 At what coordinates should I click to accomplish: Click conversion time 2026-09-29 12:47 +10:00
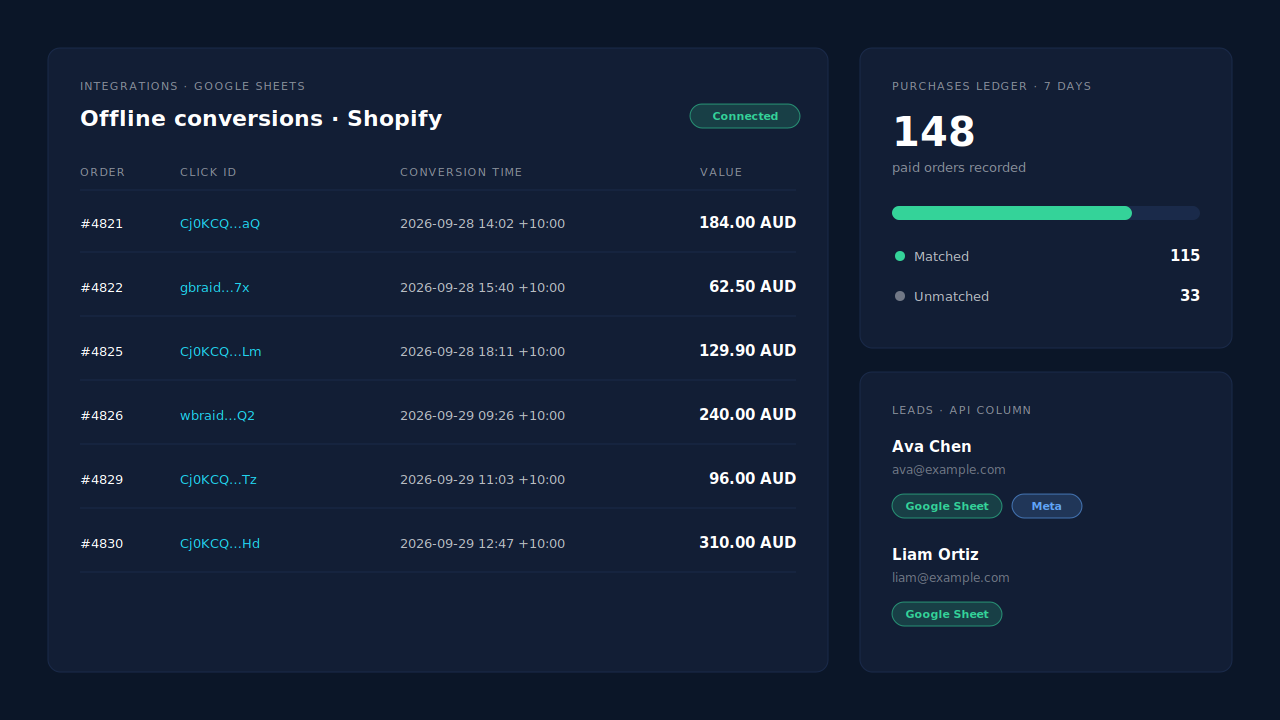pos(482,544)
